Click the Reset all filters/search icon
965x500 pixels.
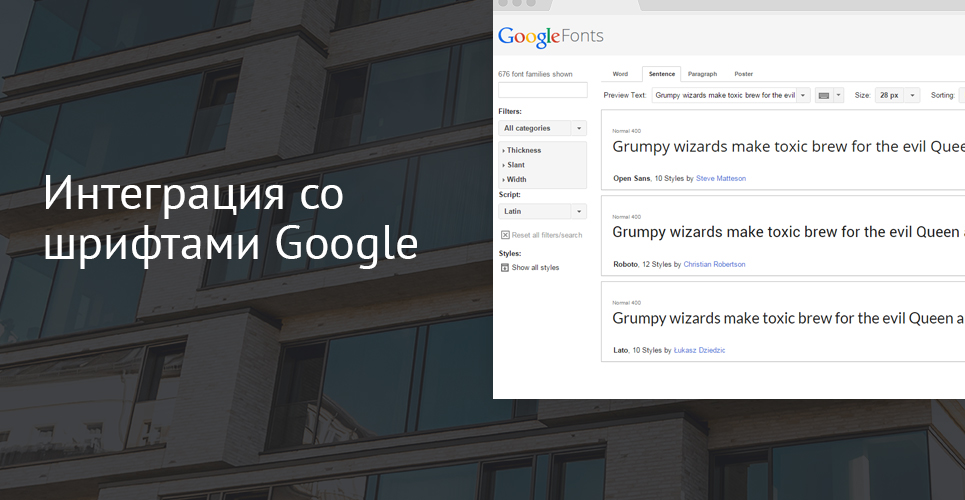click(x=505, y=235)
